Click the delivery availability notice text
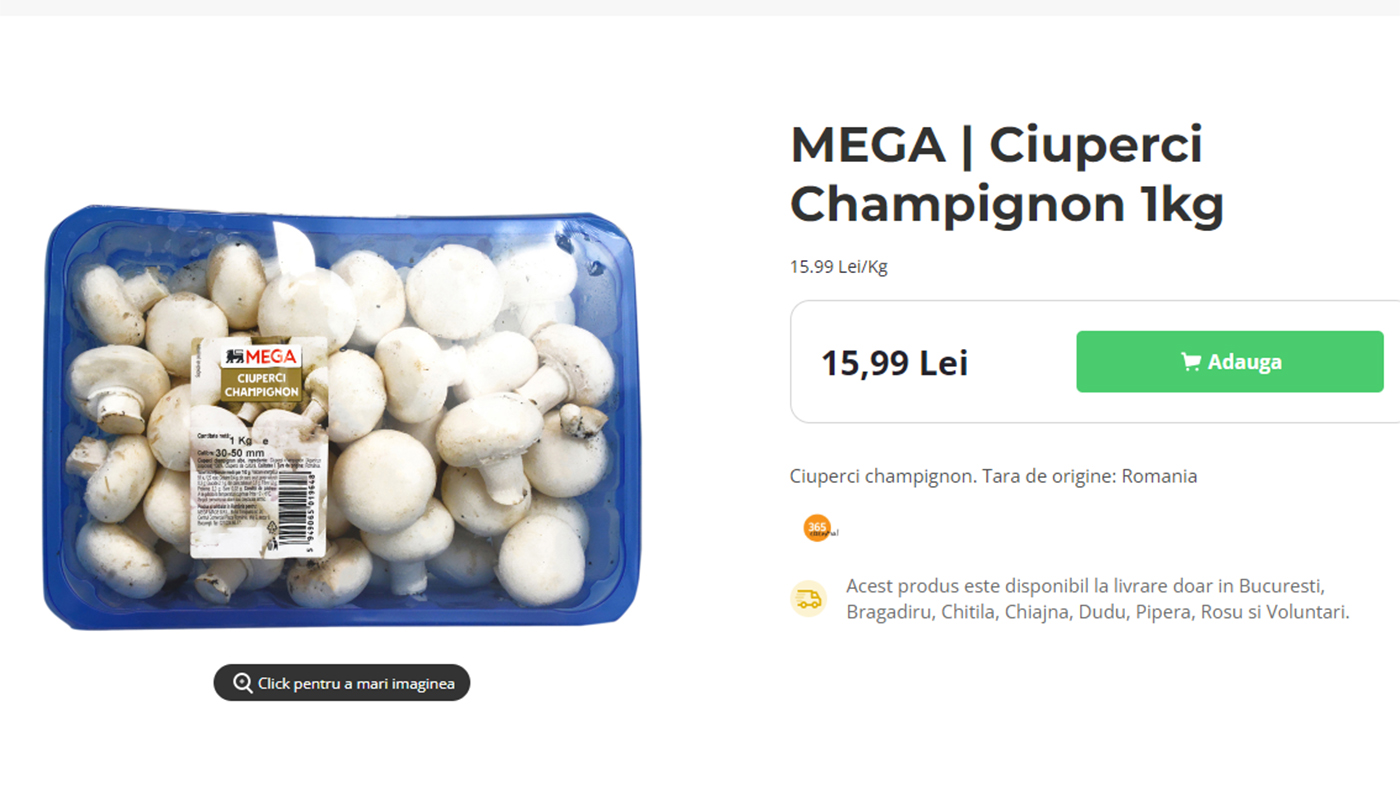Image resolution: width=1400 pixels, height=785 pixels. [x=1098, y=598]
